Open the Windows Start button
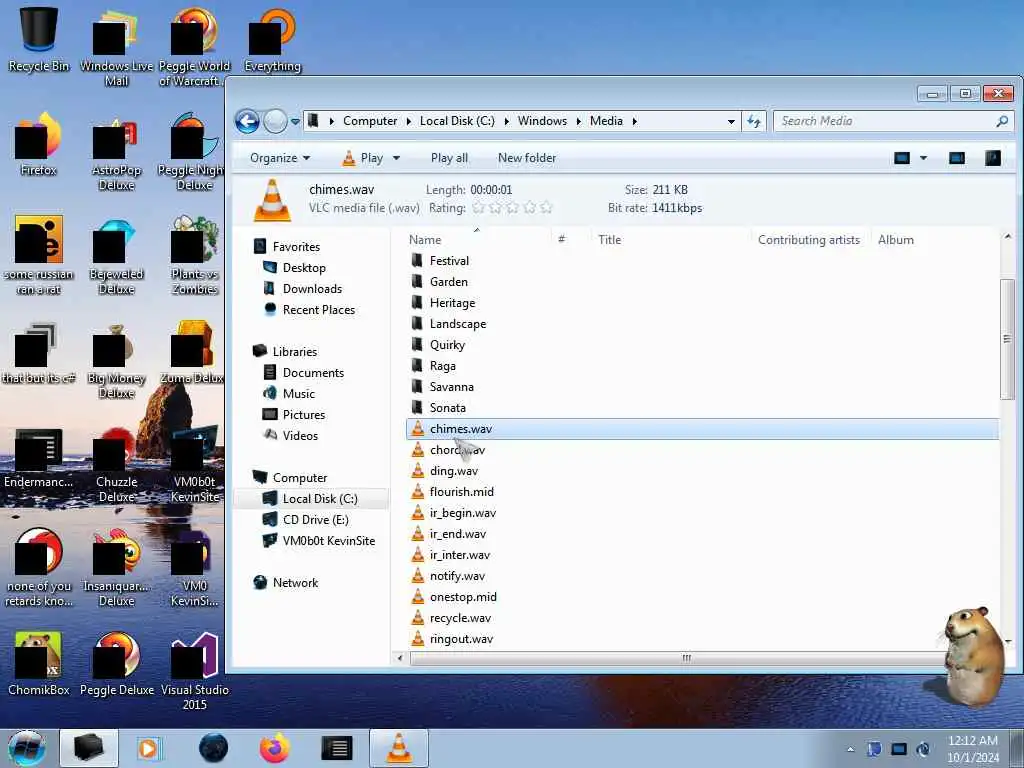 (x=27, y=748)
